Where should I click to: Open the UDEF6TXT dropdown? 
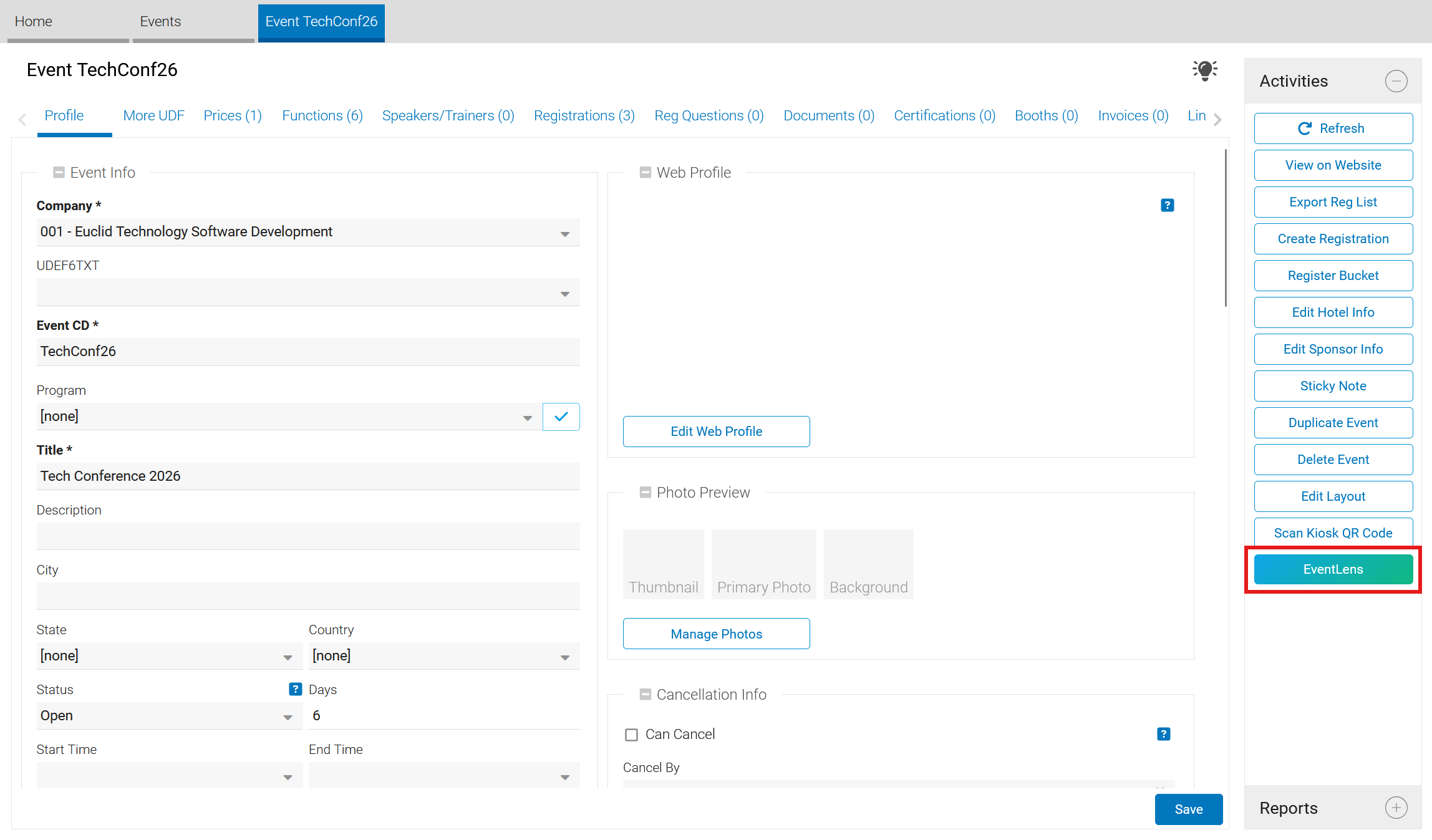(x=308, y=292)
